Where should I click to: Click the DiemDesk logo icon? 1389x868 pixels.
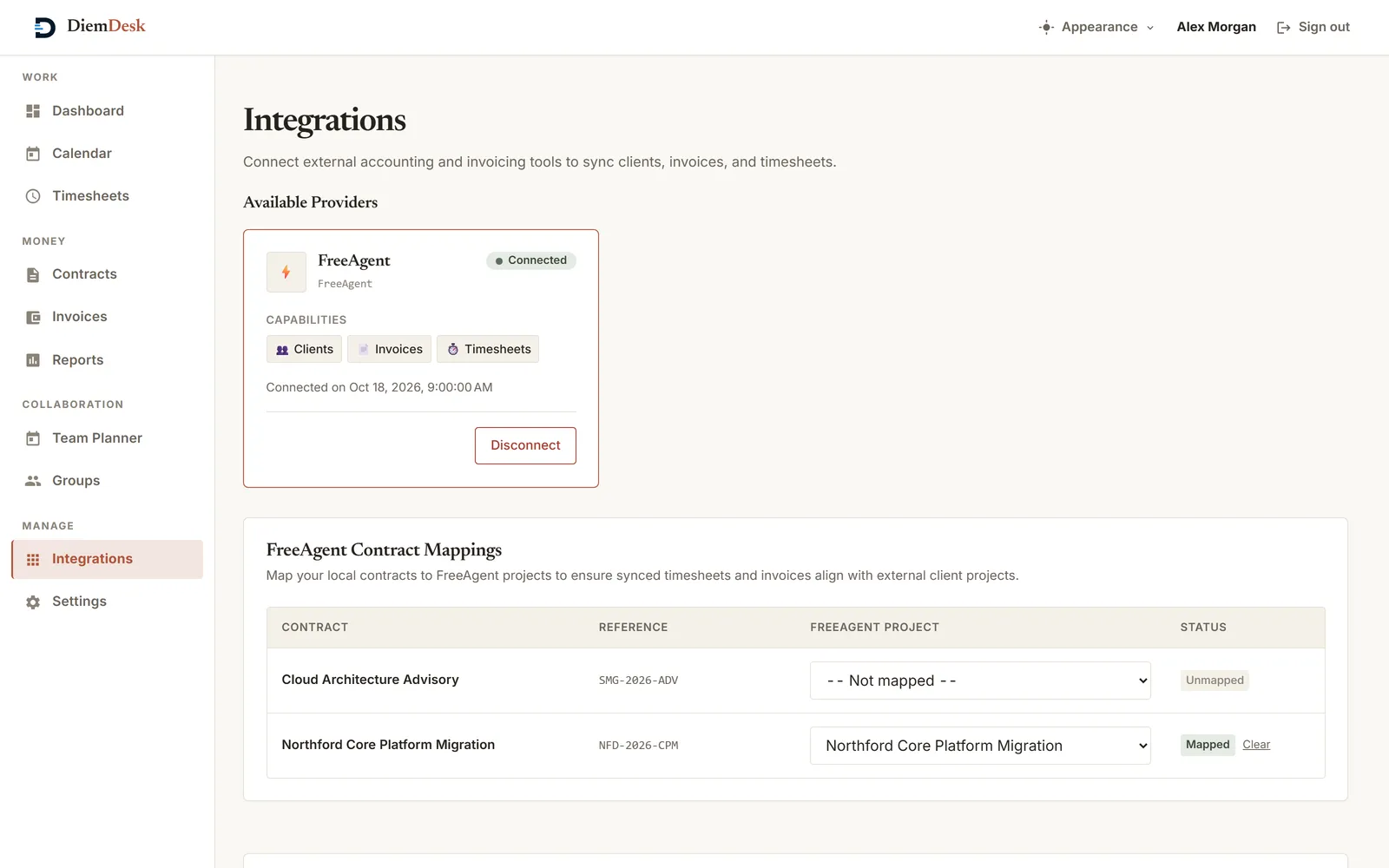44,27
